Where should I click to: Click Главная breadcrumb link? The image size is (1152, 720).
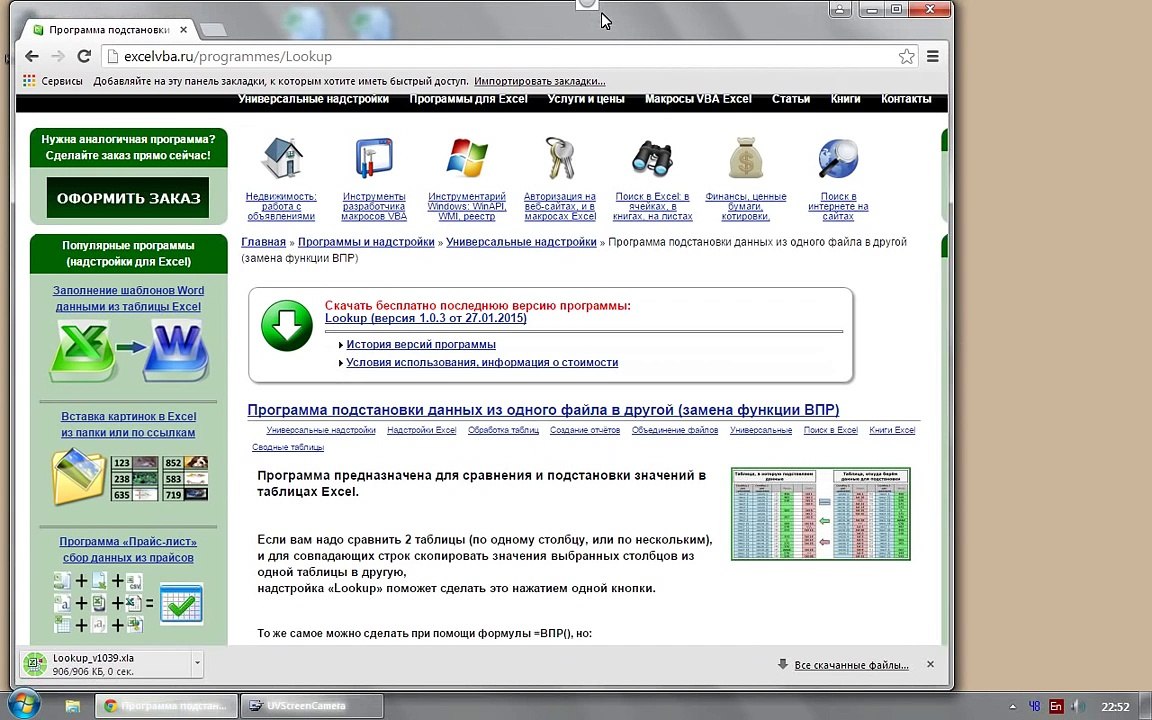click(263, 242)
